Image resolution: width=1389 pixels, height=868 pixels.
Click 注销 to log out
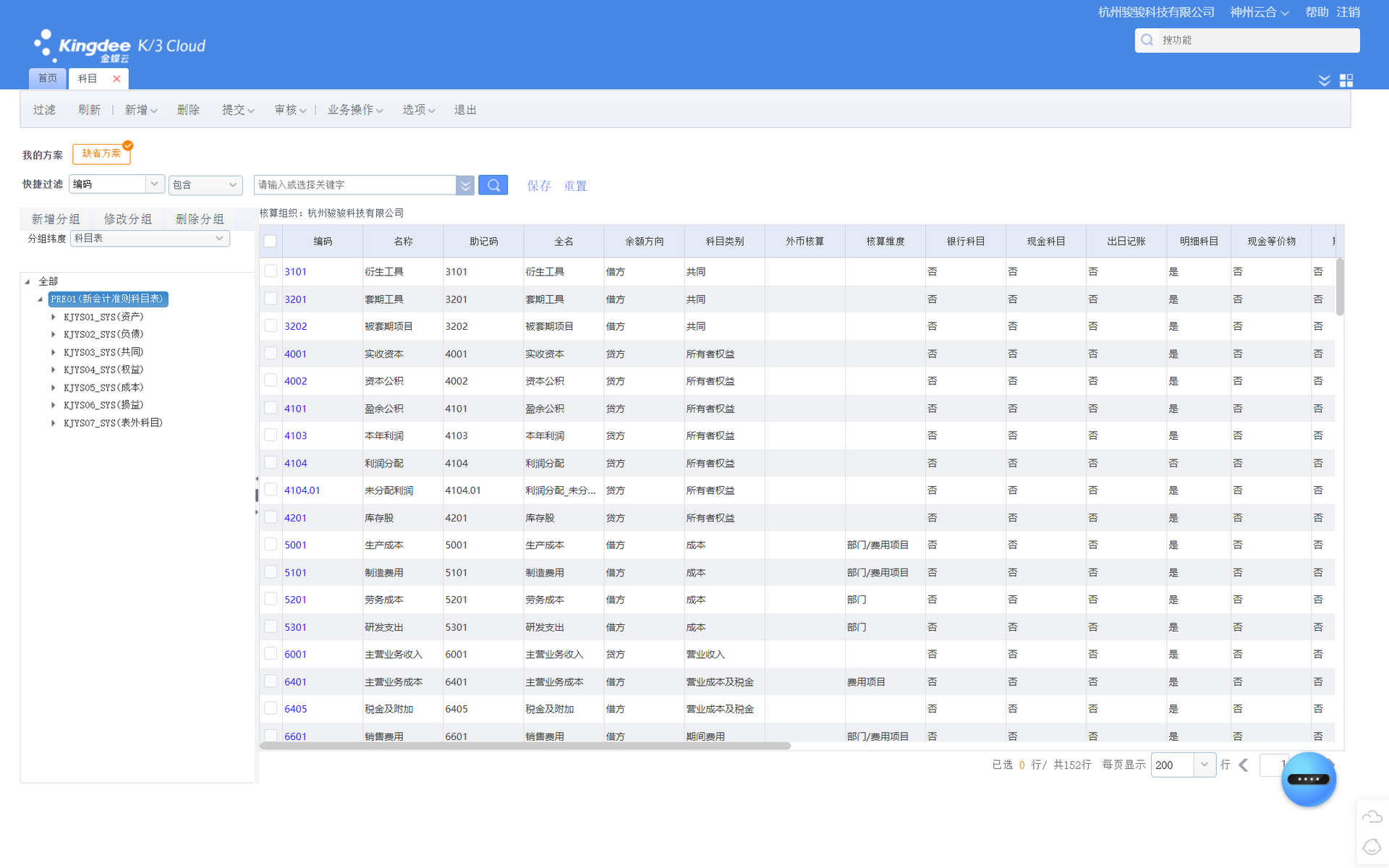tap(1348, 12)
